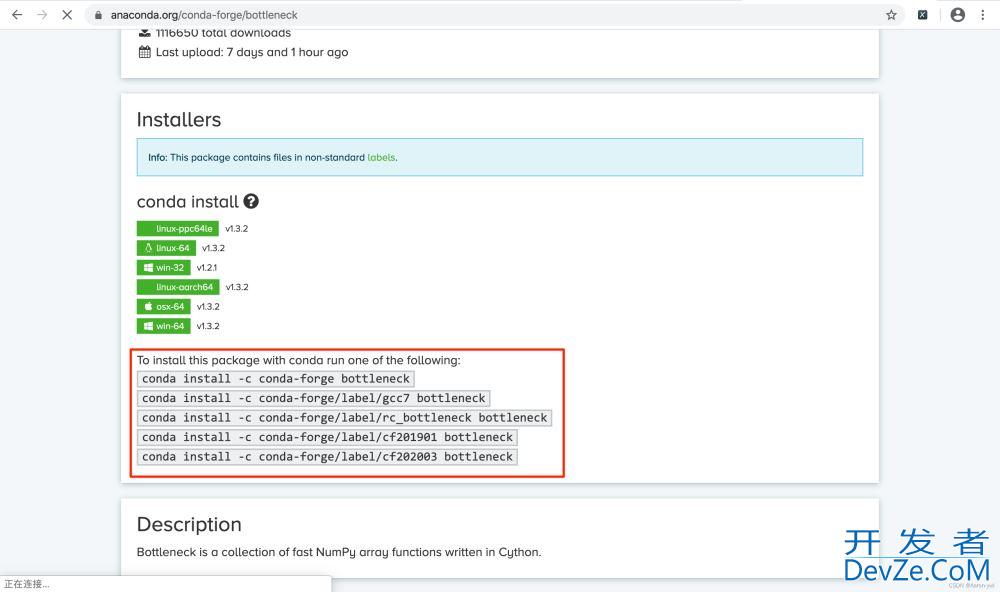This screenshot has width=1000, height=592.
Task: Click the 'Last upload: 7 days' text
Action: [x=252, y=52]
